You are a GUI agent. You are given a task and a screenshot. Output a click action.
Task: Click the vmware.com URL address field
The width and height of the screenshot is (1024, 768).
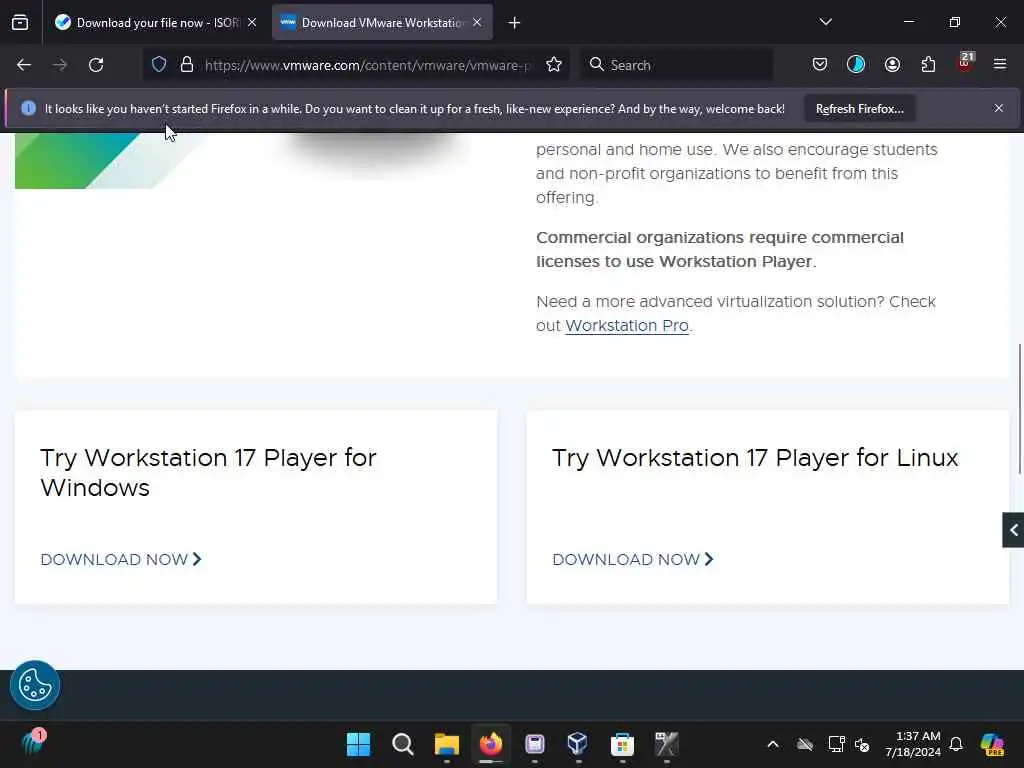(369, 65)
